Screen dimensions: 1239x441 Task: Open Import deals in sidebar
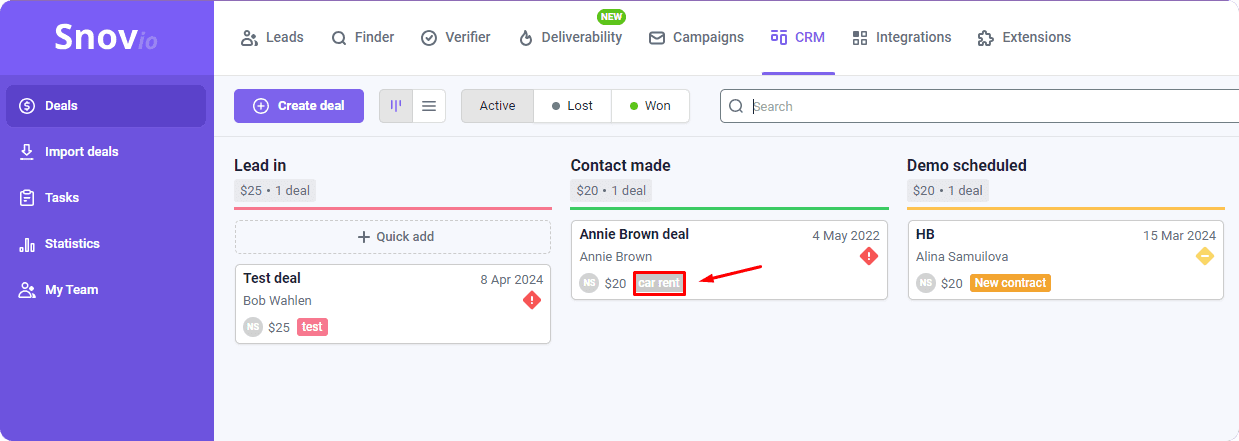tap(81, 152)
